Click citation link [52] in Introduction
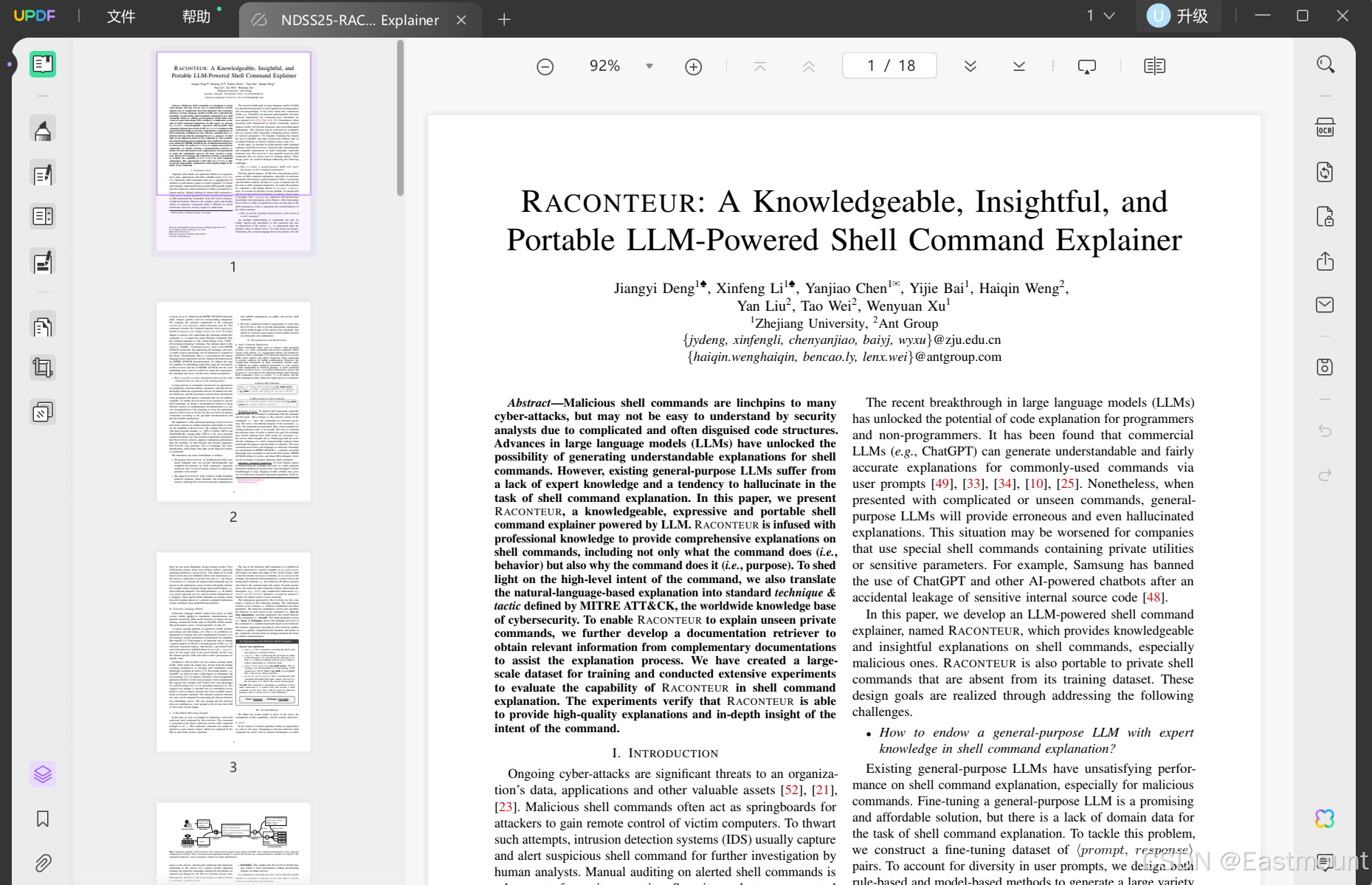 (x=793, y=790)
